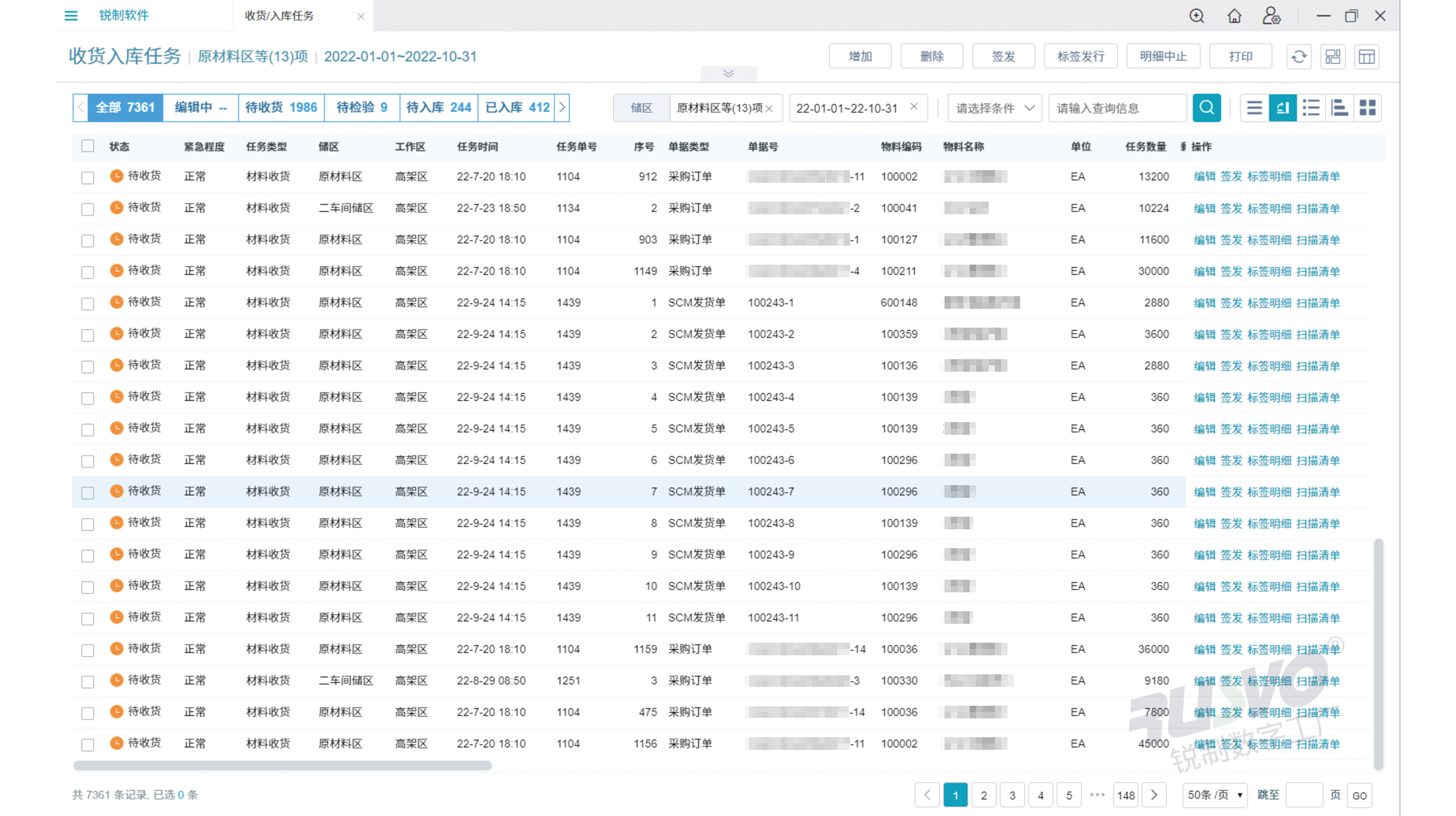Click the vertical scrollbar of the table
This screenshot has width=1456, height=816.
pos(1378,653)
